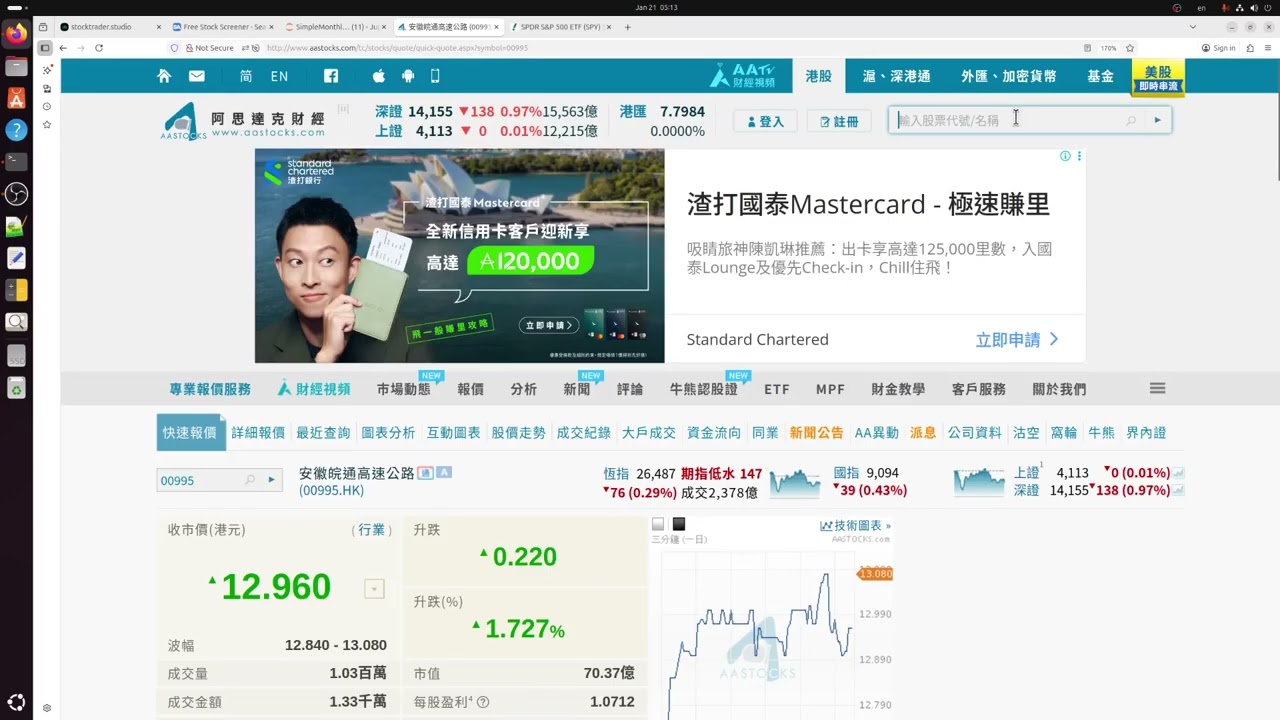Screen dimensions: 1280x720
Task: Open the 行業 industry link
Action: coord(371,530)
